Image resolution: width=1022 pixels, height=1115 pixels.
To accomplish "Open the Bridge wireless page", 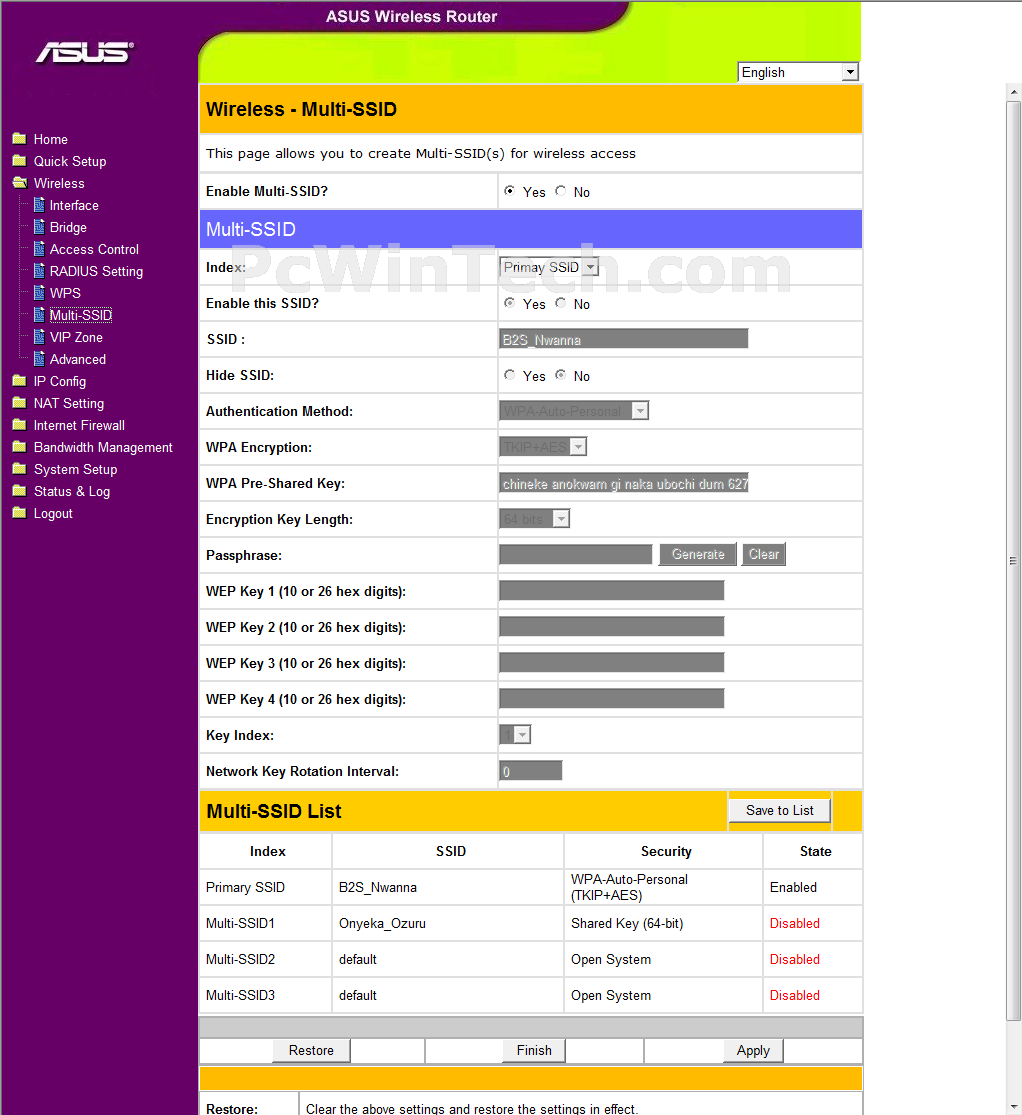I will point(68,228).
